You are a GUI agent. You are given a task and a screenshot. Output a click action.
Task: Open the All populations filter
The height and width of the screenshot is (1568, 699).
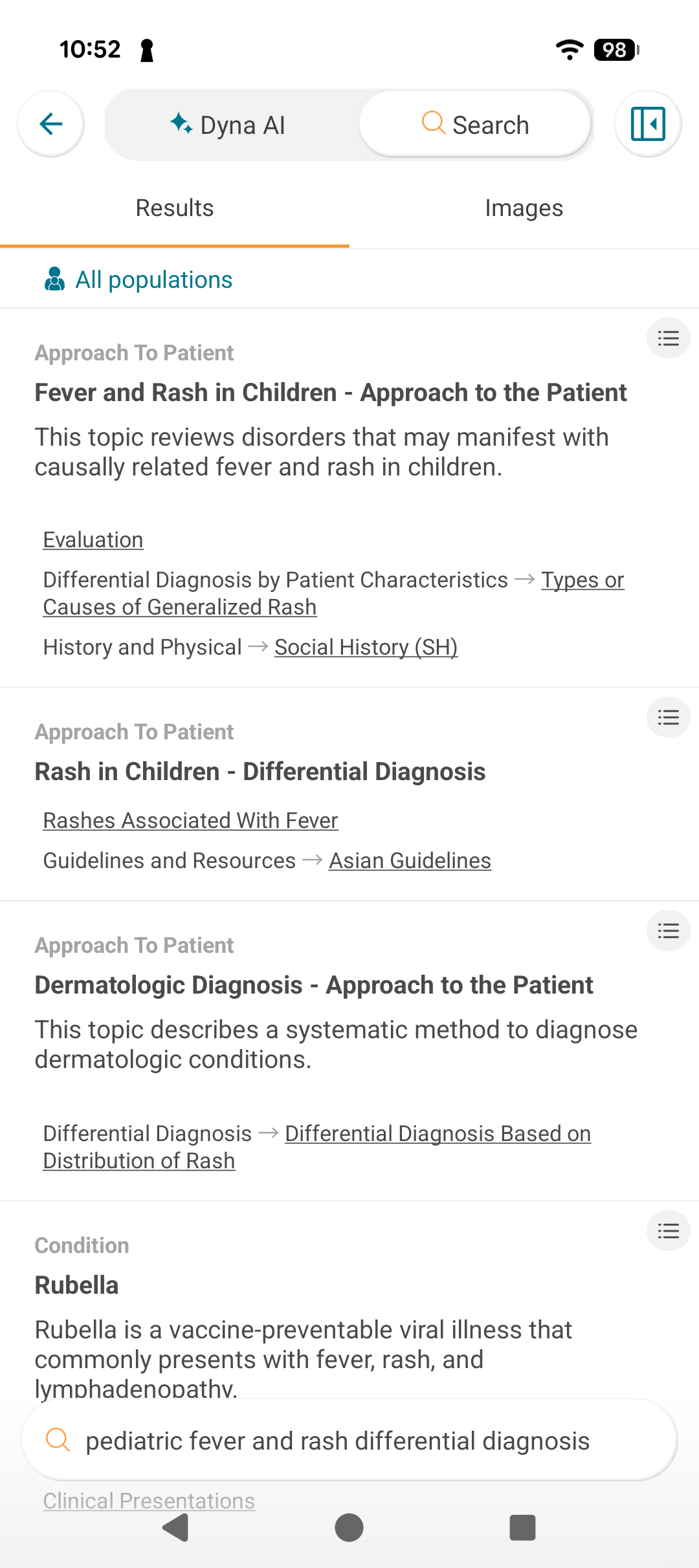137,279
